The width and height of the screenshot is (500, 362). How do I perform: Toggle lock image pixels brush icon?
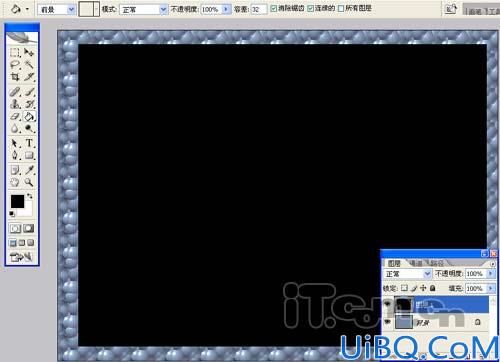(x=414, y=288)
